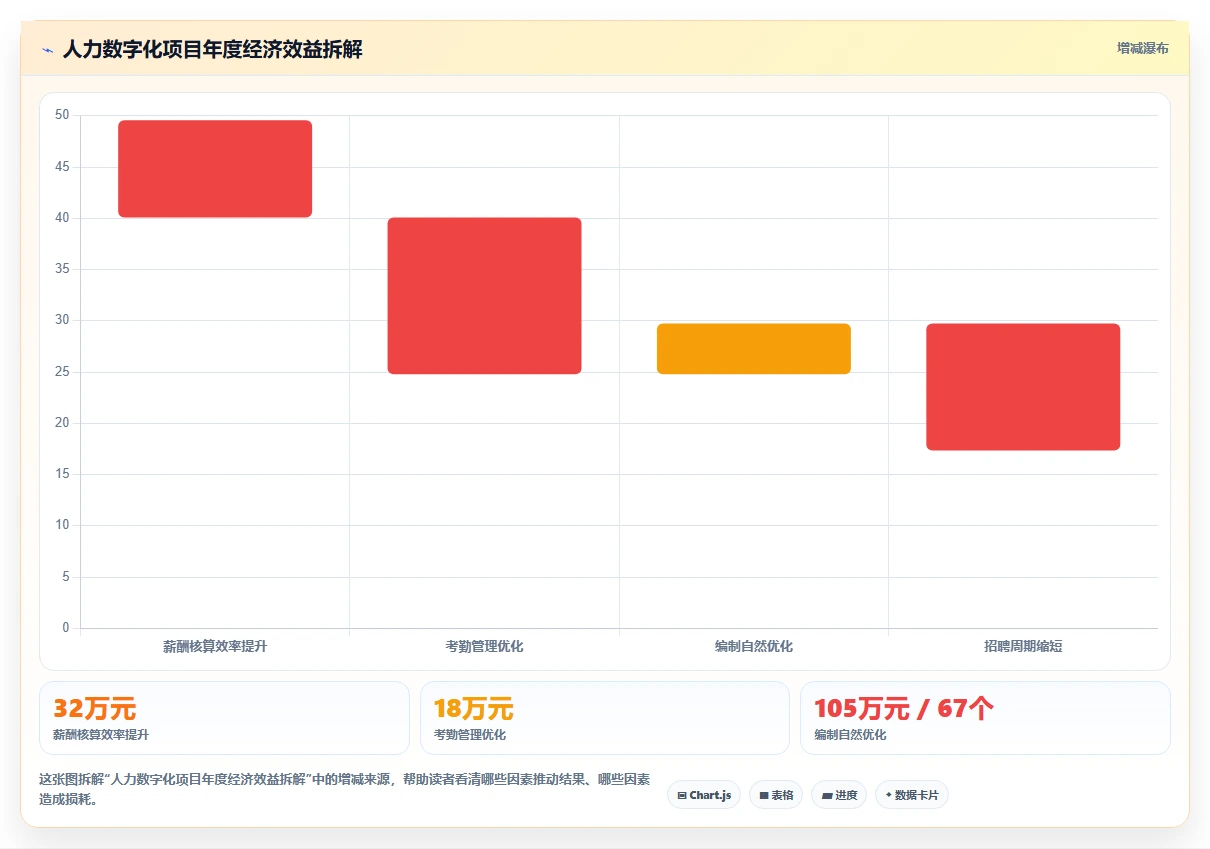Click the orange bar for 编制自然优化
The height and width of the screenshot is (849, 1210).
click(754, 349)
